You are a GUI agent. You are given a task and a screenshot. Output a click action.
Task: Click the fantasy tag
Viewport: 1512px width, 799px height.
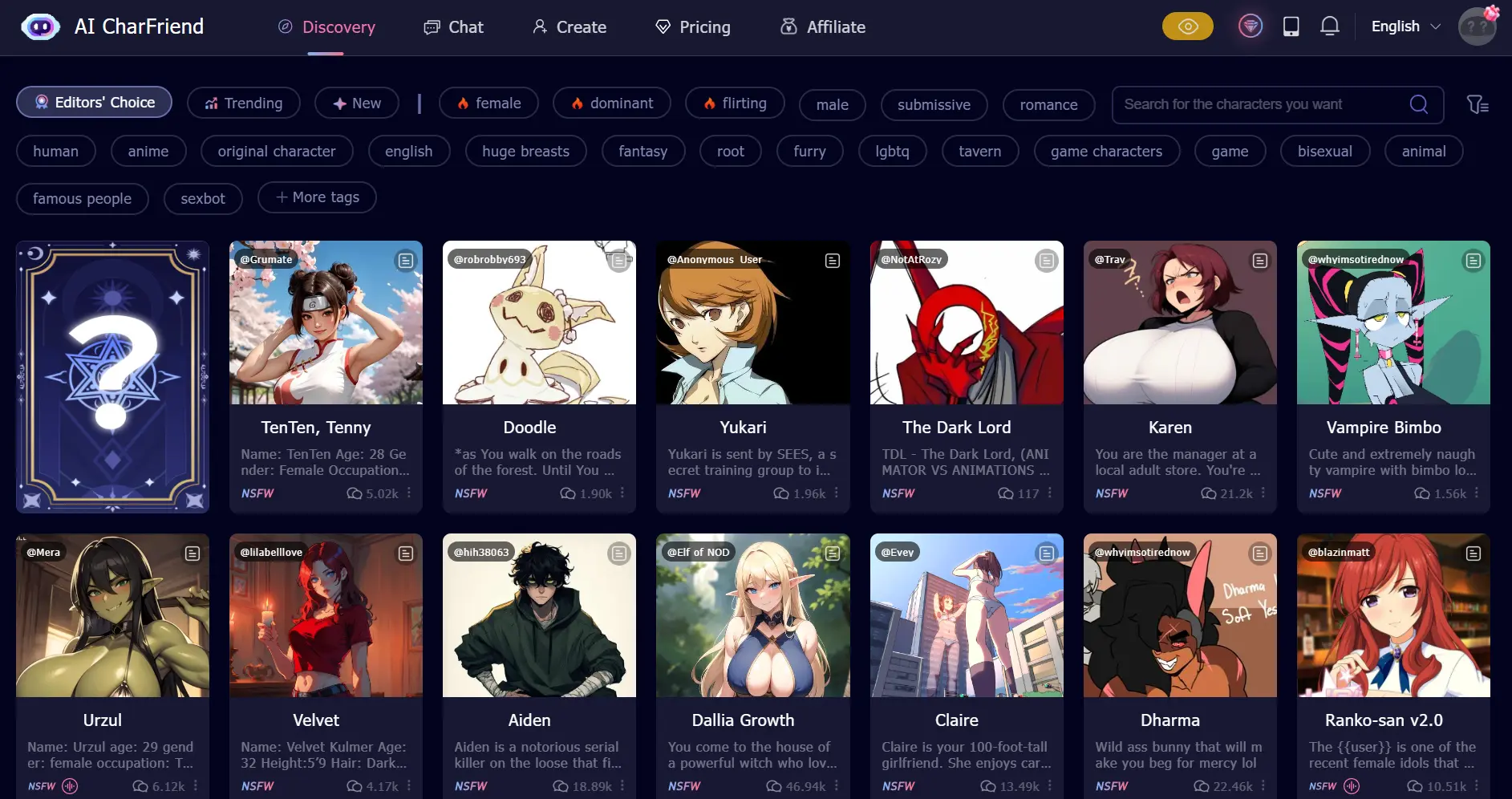(x=643, y=151)
